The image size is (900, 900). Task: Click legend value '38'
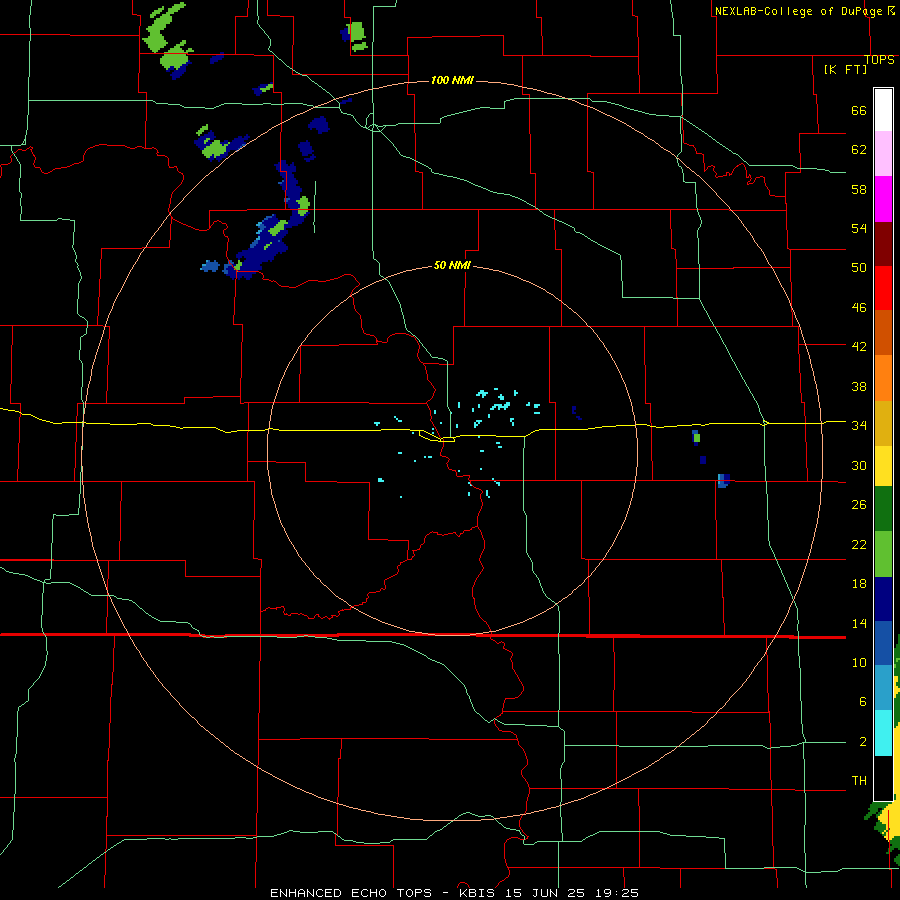(x=859, y=386)
